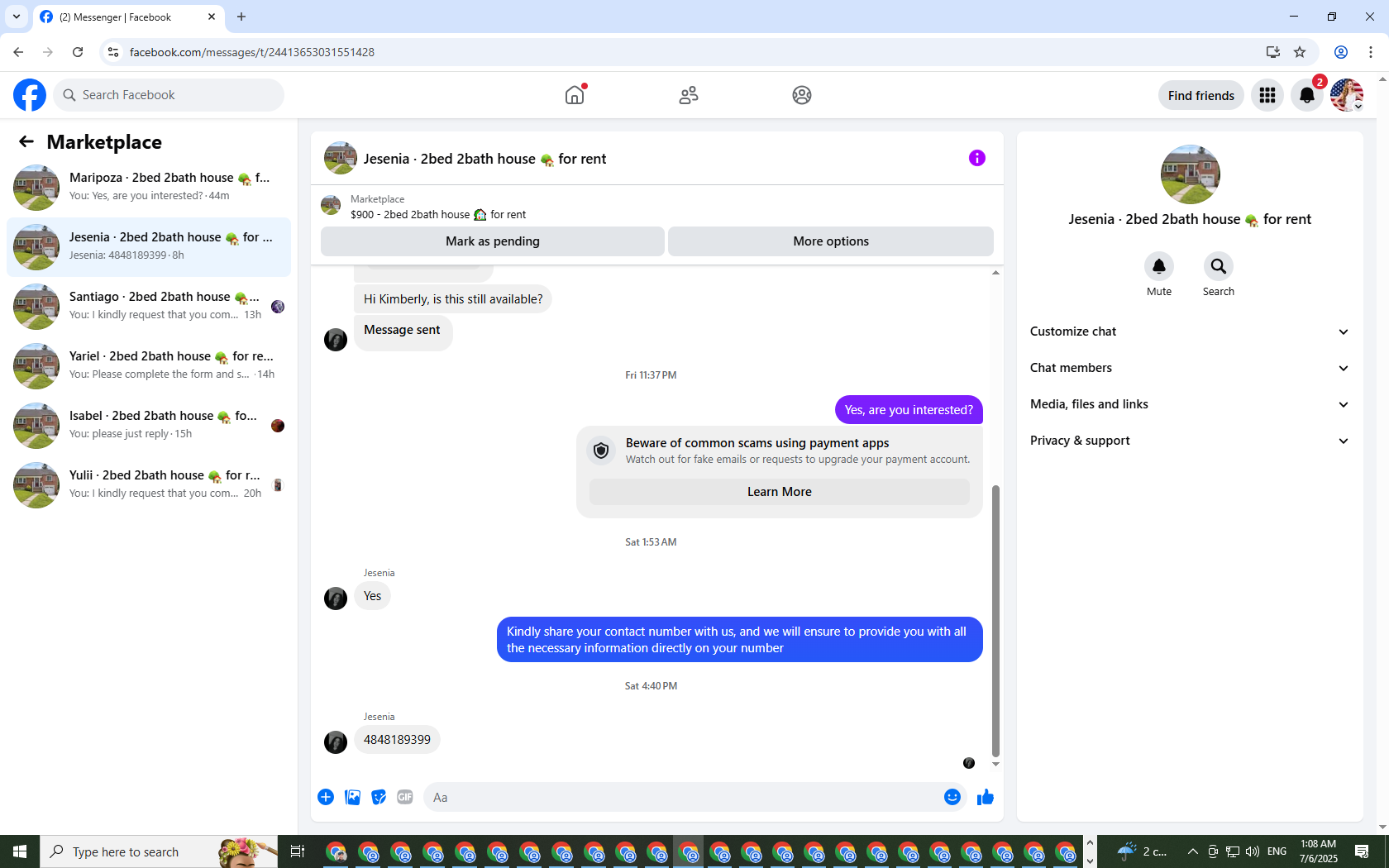Viewport: 1389px width, 868px height.
Task: Open a new browser tab
Action: [x=241, y=17]
